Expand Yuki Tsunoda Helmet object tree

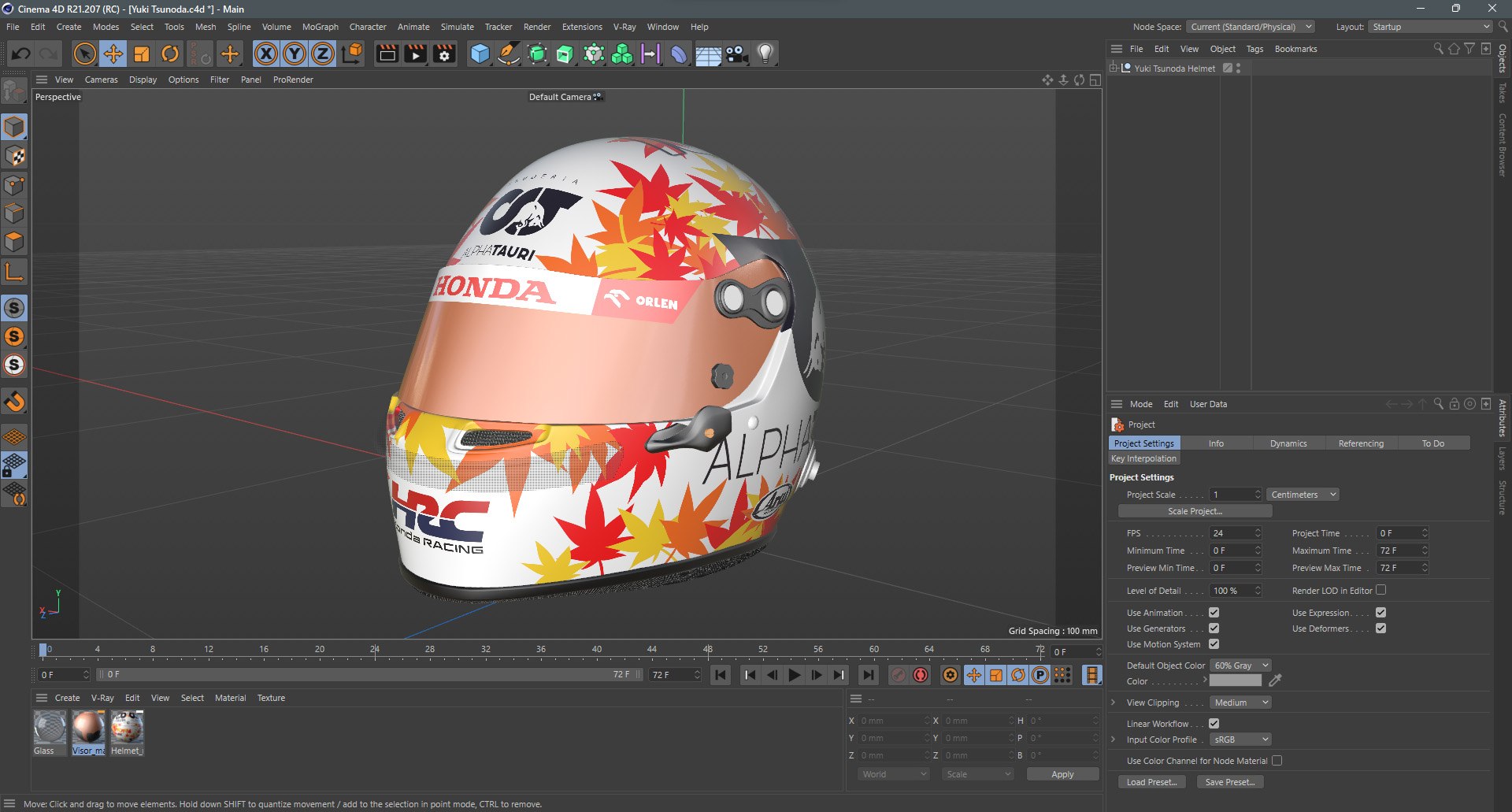(x=1114, y=69)
